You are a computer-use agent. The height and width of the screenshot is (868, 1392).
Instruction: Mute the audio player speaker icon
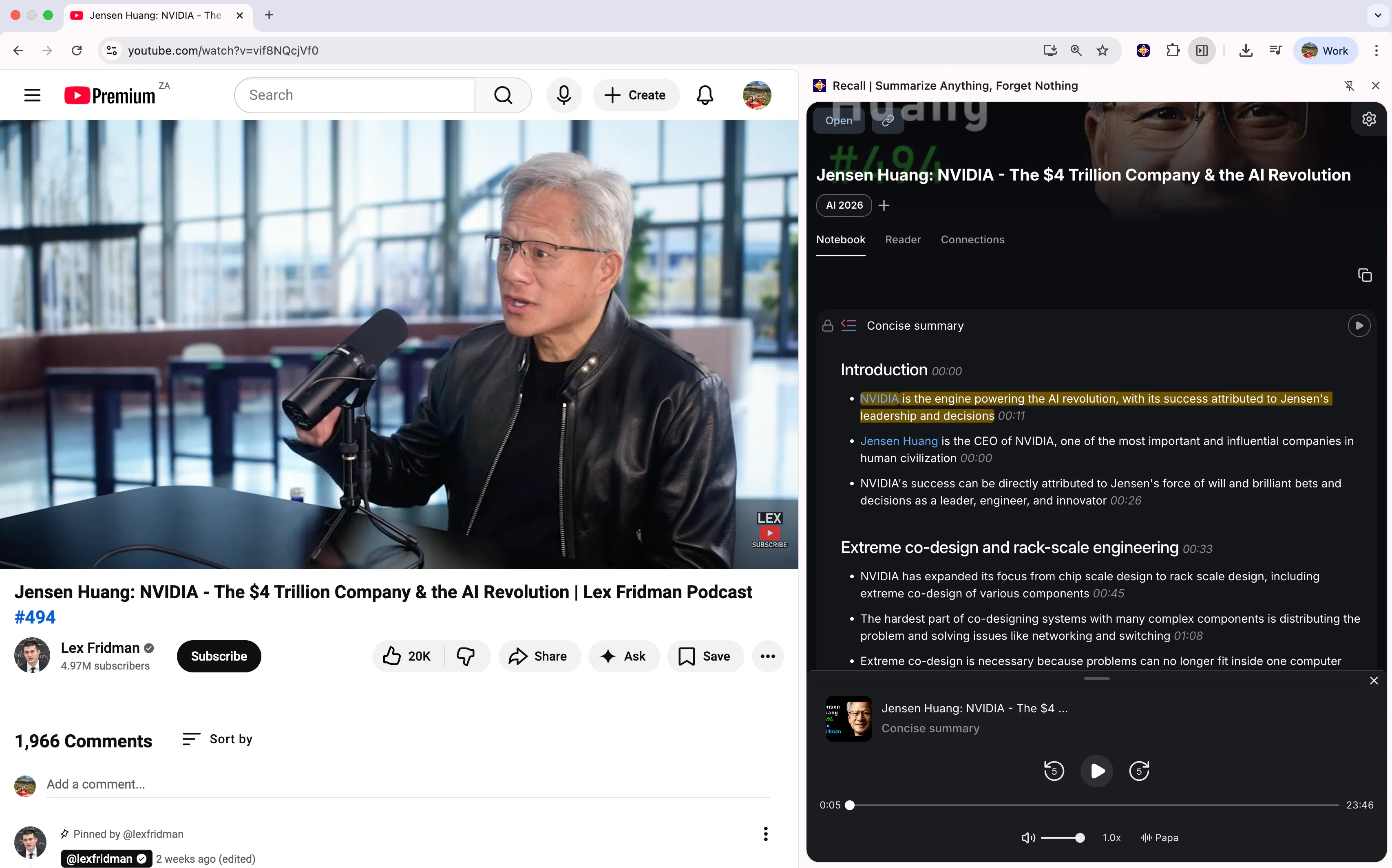point(1027,837)
